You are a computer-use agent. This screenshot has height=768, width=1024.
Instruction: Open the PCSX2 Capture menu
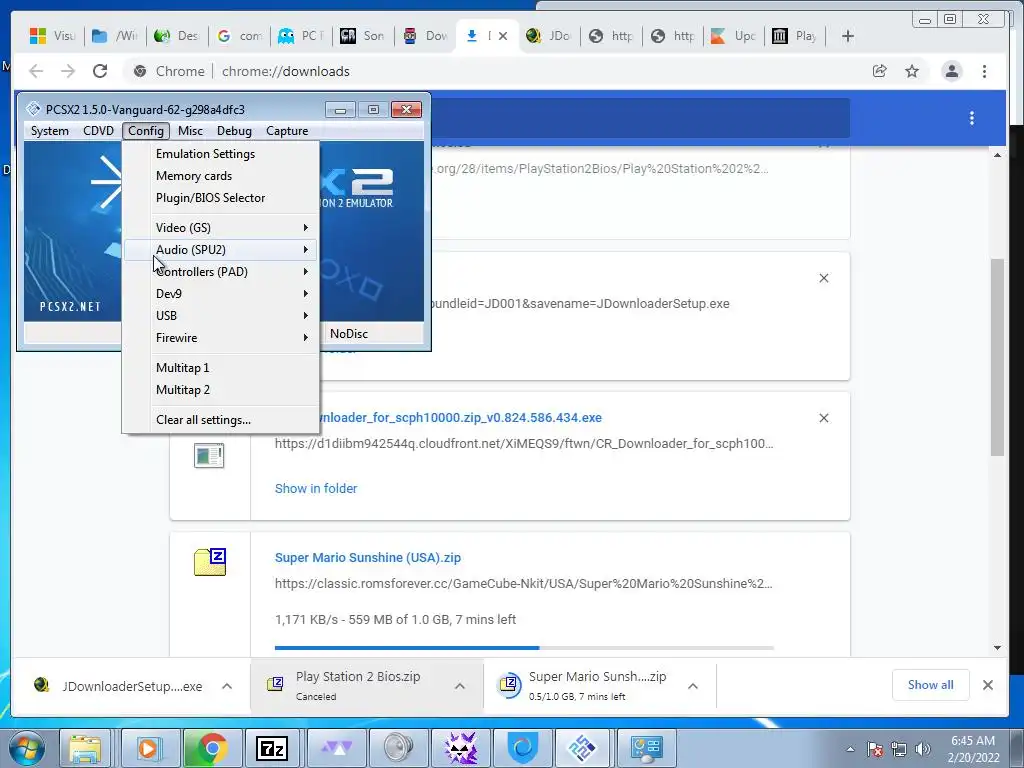[287, 131]
